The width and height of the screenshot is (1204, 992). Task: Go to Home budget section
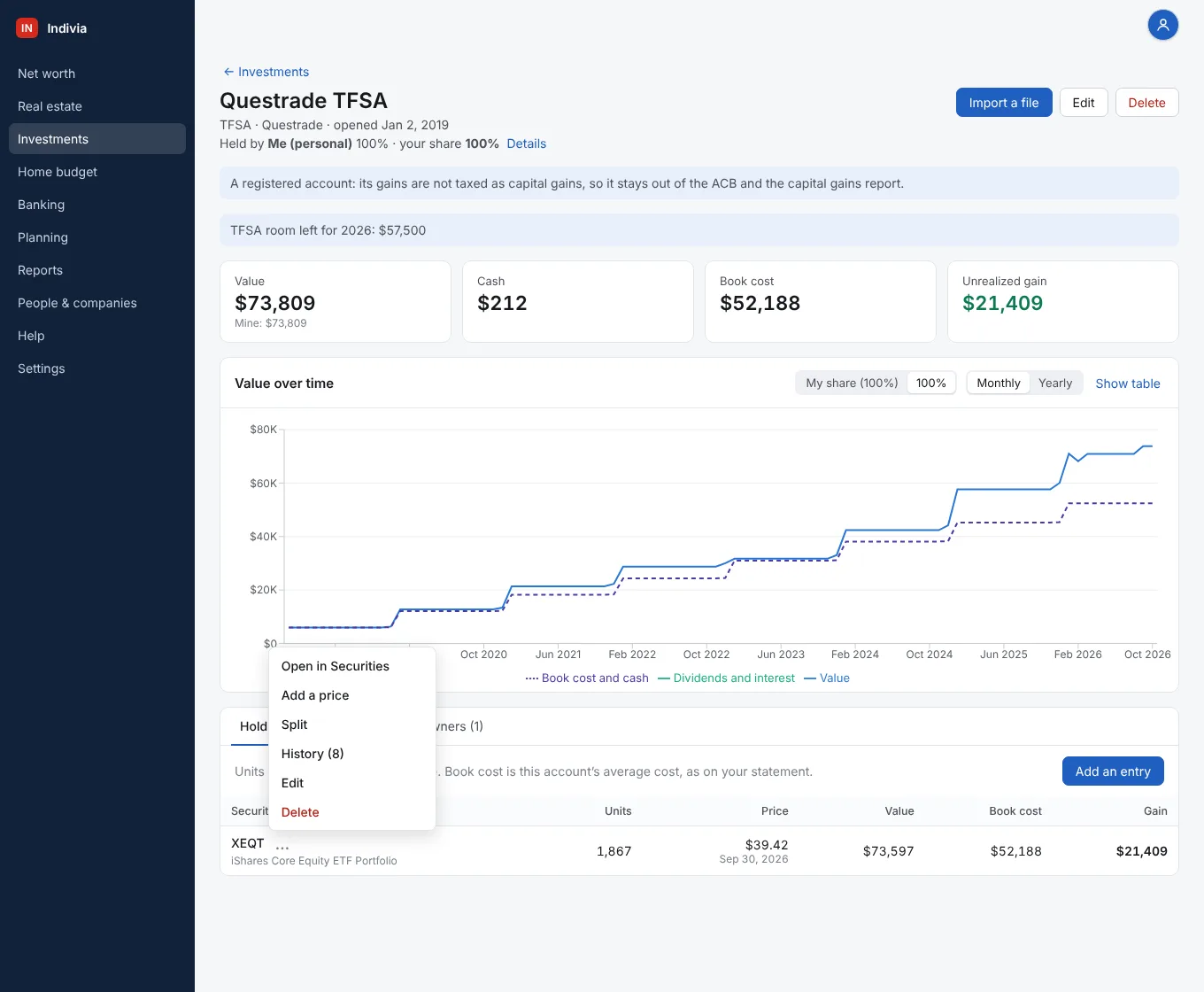(x=97, y=172)
